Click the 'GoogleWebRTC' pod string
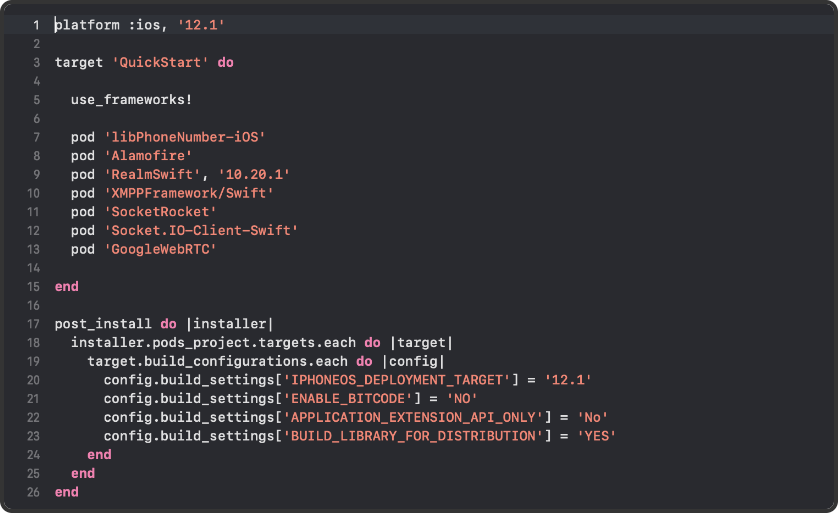Viewport: 838px width, 513px height. [159, 249]
